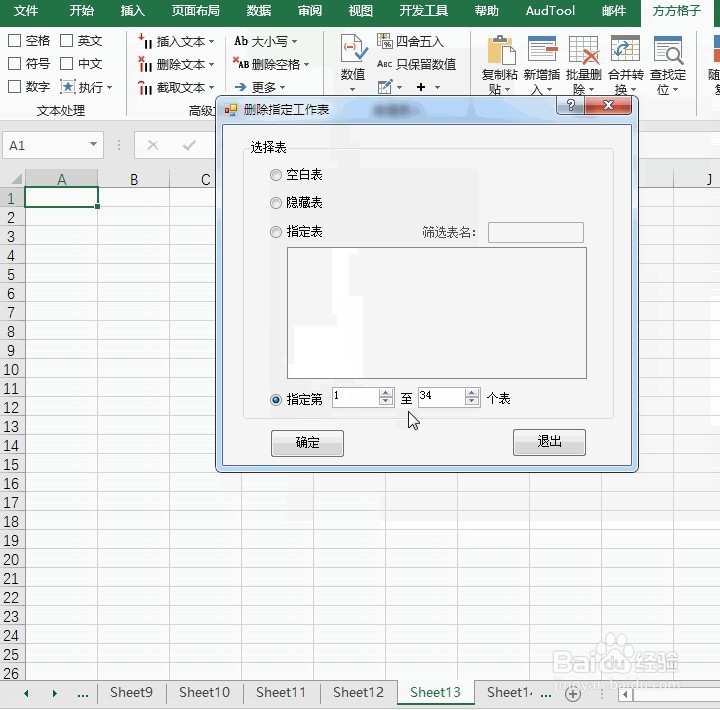Viewport: 720px width, 710px height.
Task: Select the 隐藏表 radio button
Action: pyautogui.click(x=276, y=203)
